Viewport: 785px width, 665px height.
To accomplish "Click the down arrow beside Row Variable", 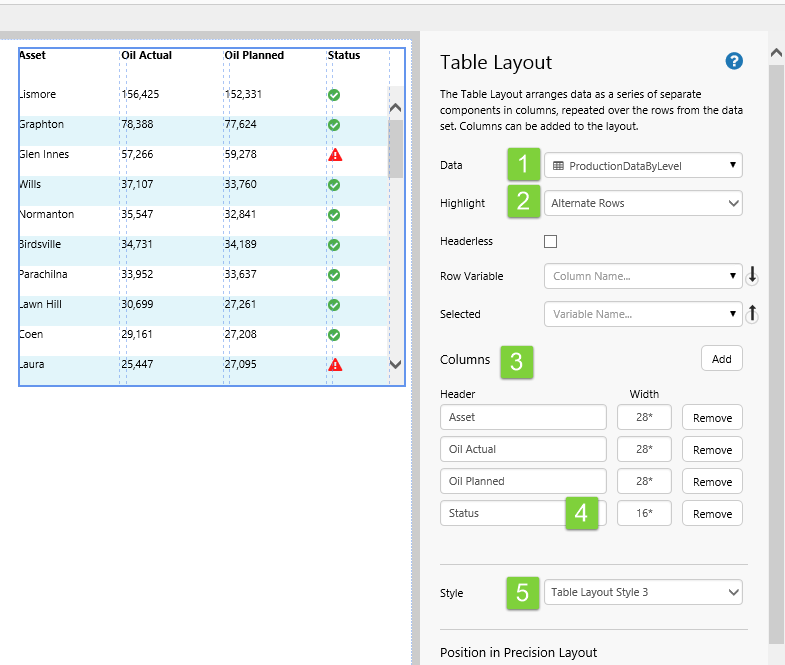I will (752, 276).
